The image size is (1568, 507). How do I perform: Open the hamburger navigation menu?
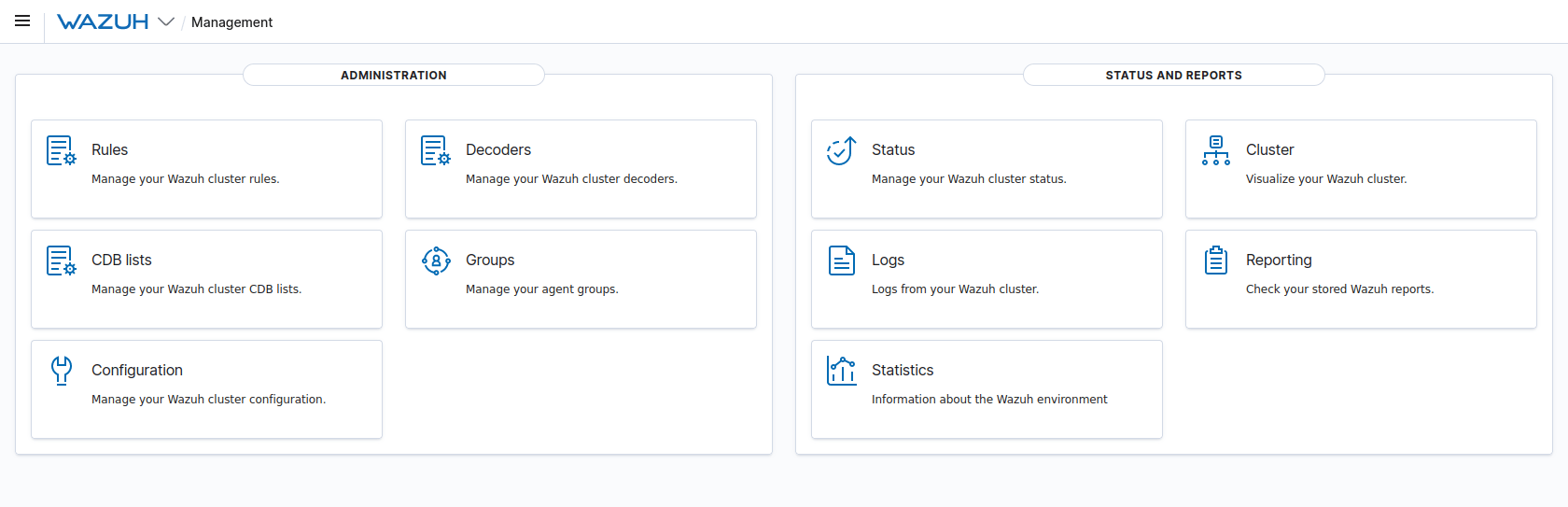click(22, 21)
